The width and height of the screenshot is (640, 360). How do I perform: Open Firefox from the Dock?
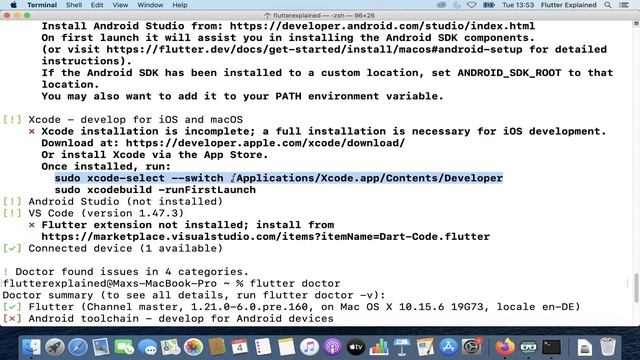[x=505, y=347]
